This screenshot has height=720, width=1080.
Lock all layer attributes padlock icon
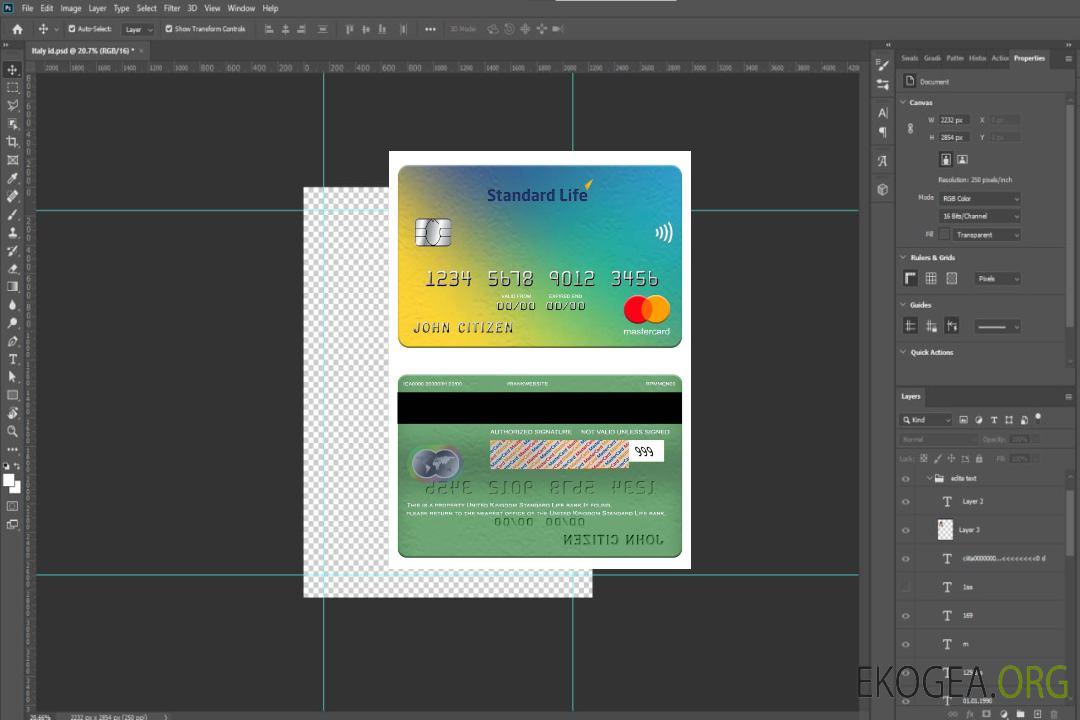tap(979, 459)
